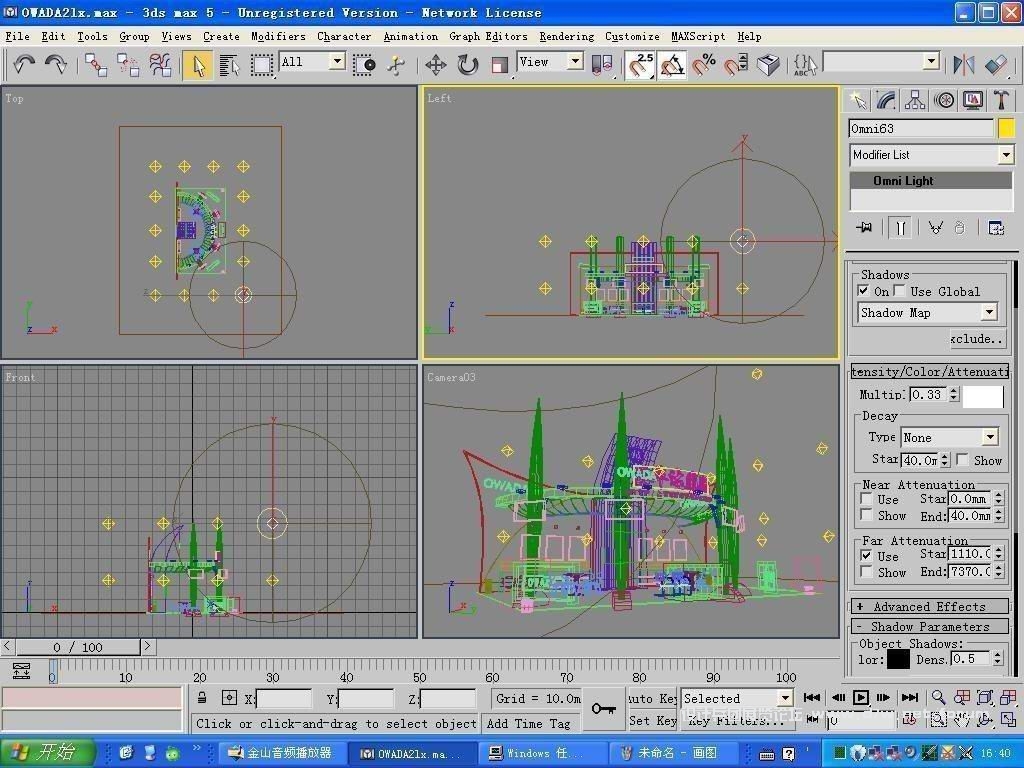The width and height of the screenshot is (1024, 768).
Task: Activate the Select and Scale tool
Action: point(500,65)
